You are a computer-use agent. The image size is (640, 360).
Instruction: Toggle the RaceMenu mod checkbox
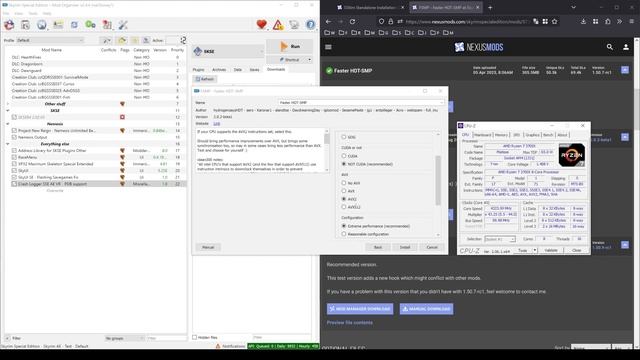point(14,157)
